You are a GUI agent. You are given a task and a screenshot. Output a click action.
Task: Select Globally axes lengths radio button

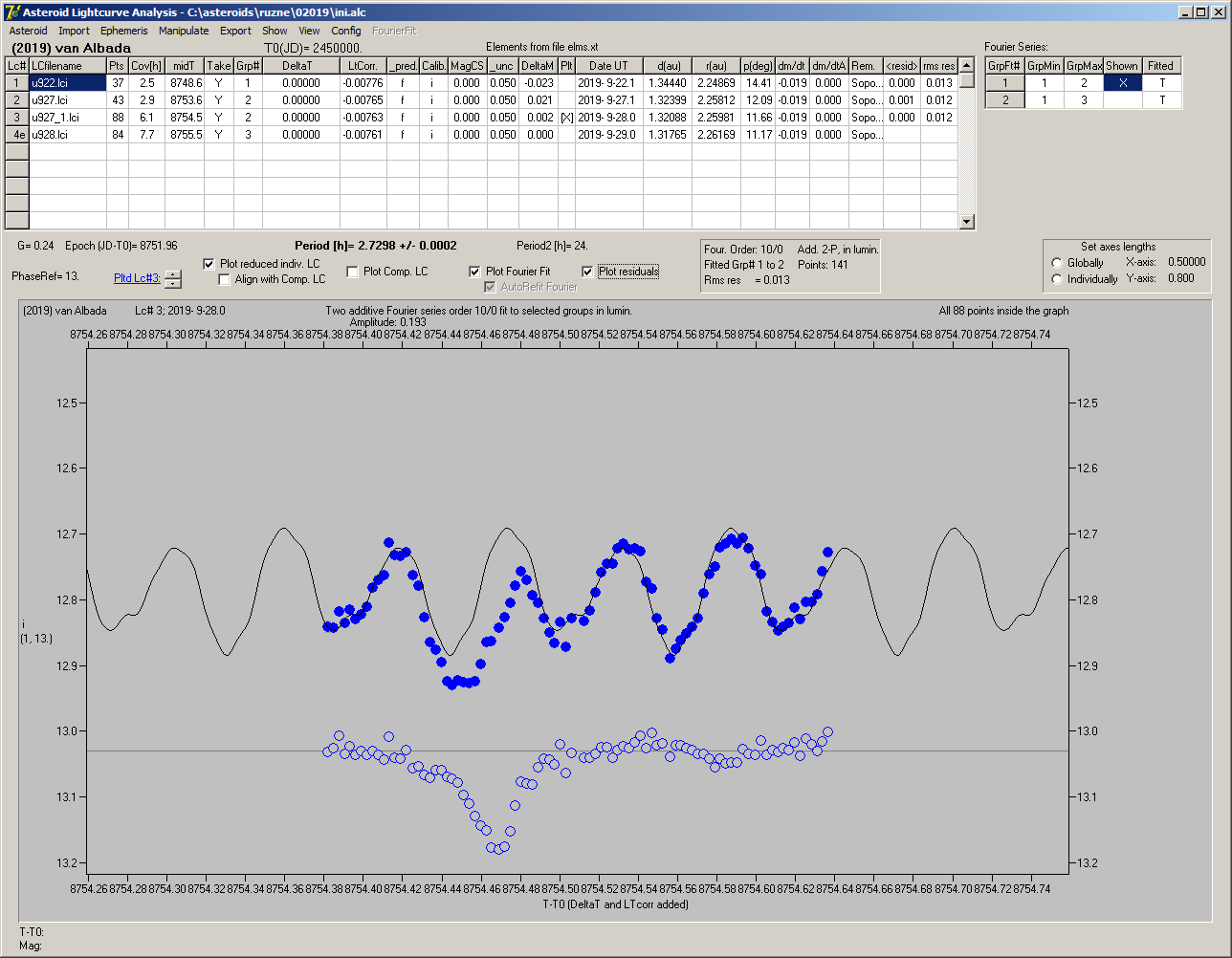coord(1056,263)
